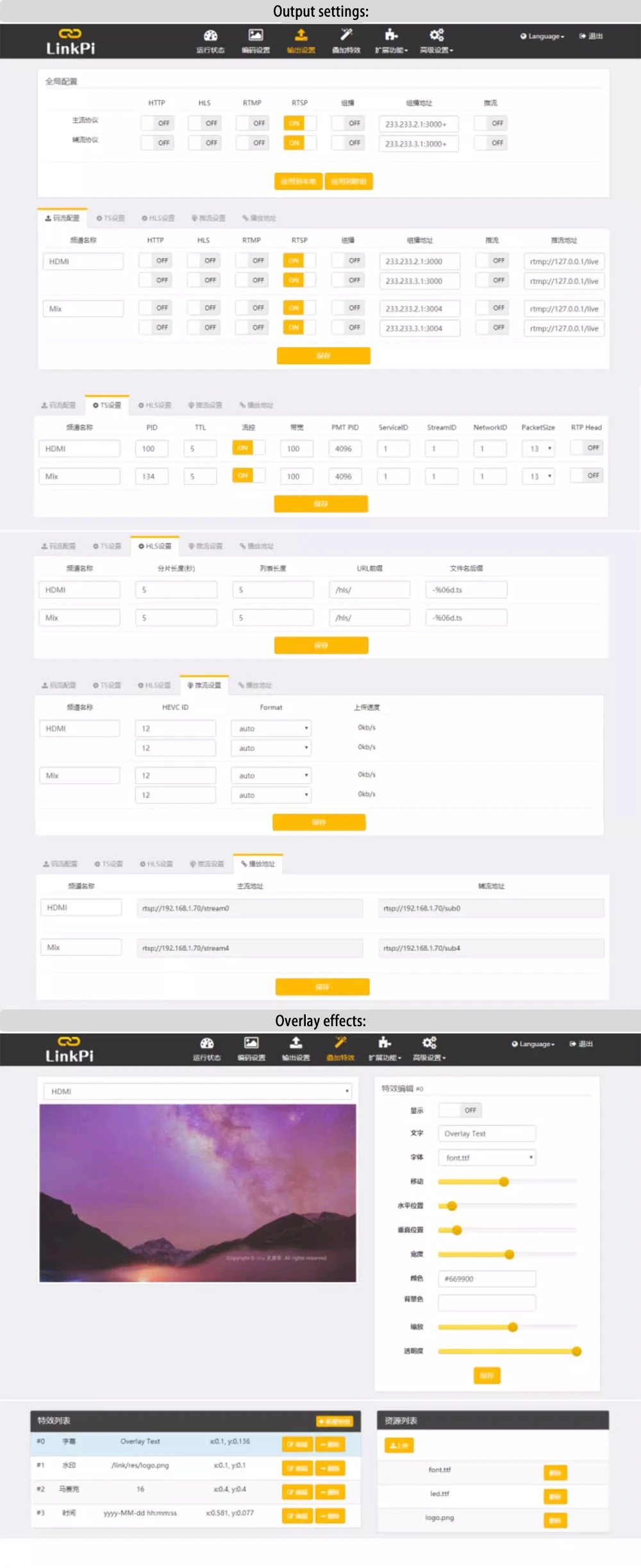Screen dimensions: 641x1568
Task: Select active 播放地址 tab above stream URLs
Action: click(x=258, y=864)
